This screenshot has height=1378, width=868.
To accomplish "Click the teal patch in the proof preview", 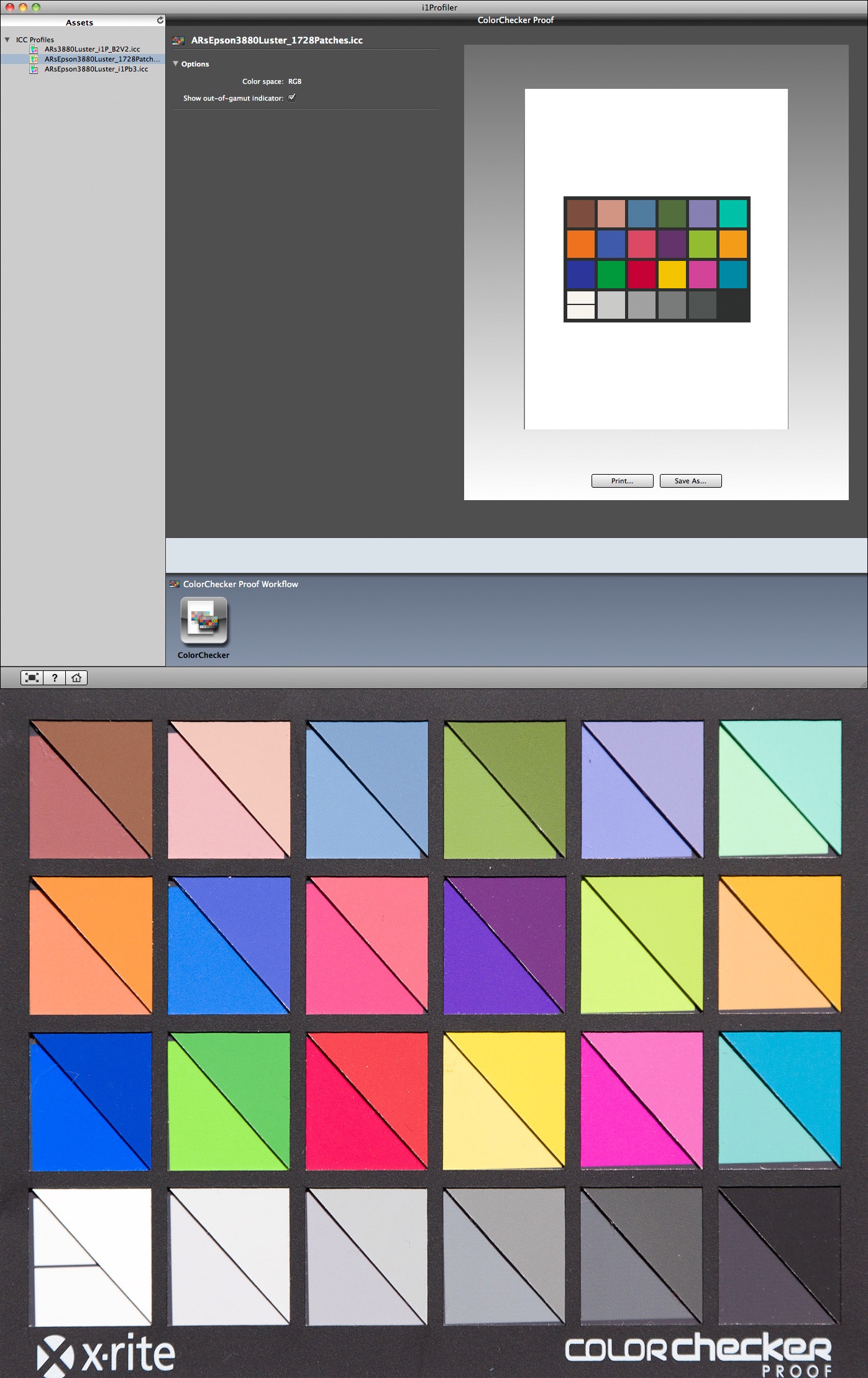I will 733,214.
